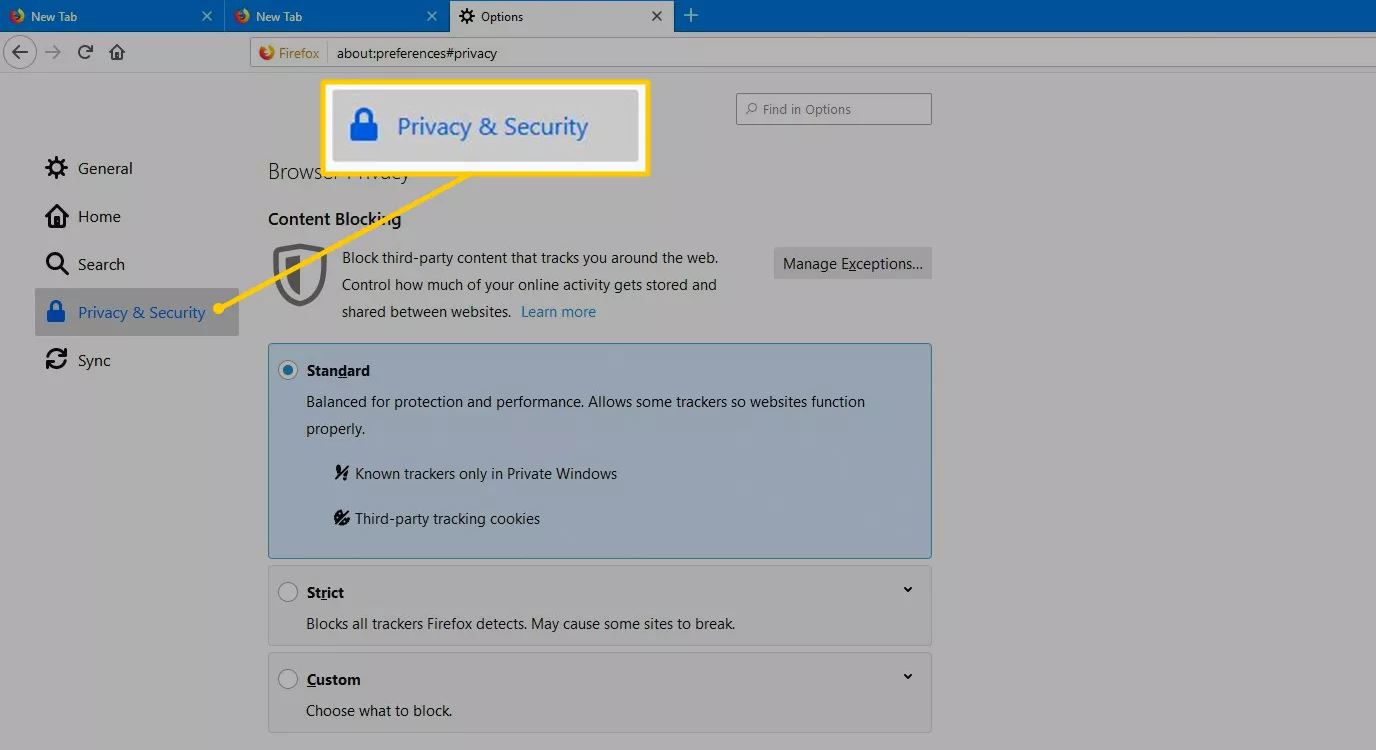Go to the Firefox home page icon
This screenshot has height=750, width=1376.
pyautogui.click(x=117, y=53)
